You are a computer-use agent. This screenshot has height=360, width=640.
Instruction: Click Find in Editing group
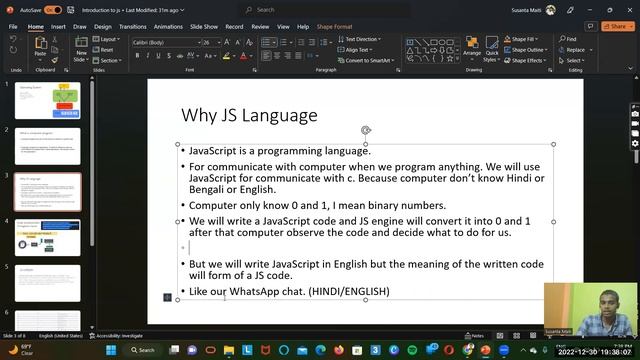click(x=568, y=39)
